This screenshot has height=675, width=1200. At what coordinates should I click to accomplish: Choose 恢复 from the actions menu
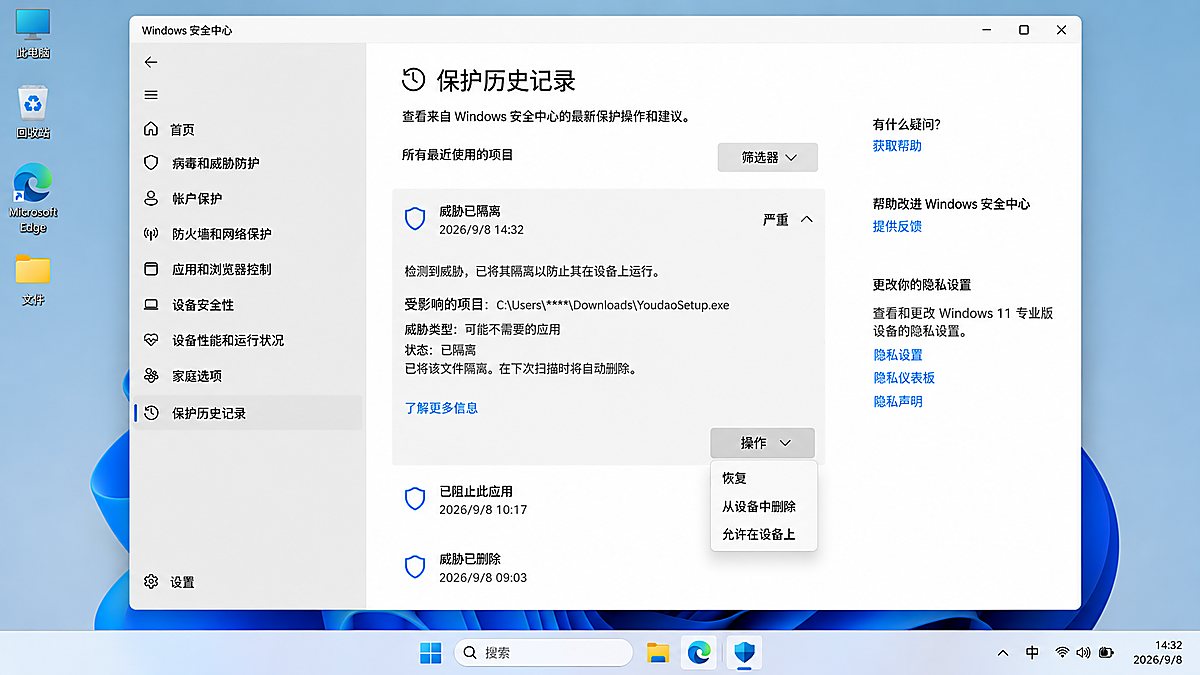763,479
